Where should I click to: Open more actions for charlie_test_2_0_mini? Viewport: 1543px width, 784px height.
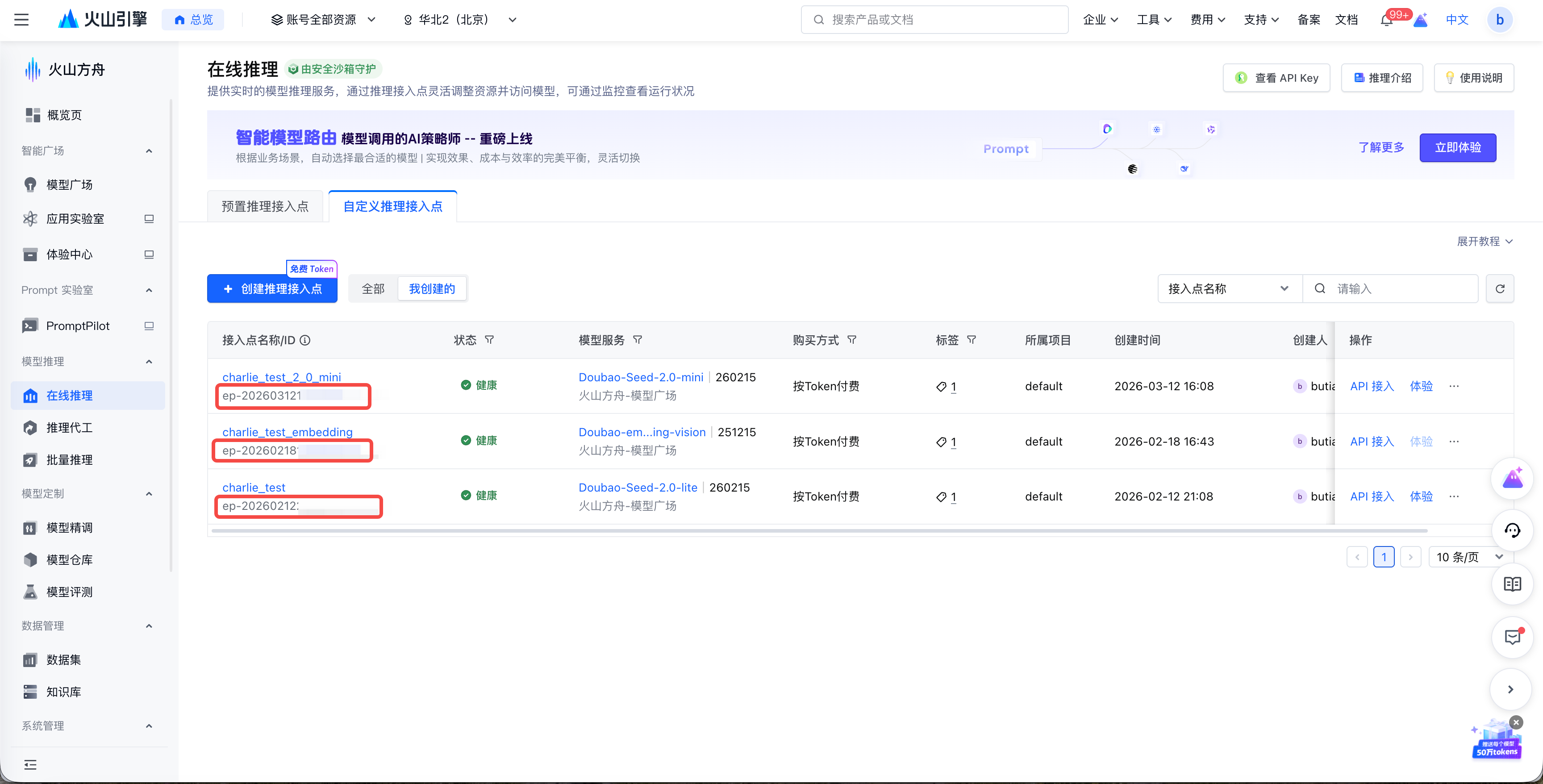(x=1454, y=386)
